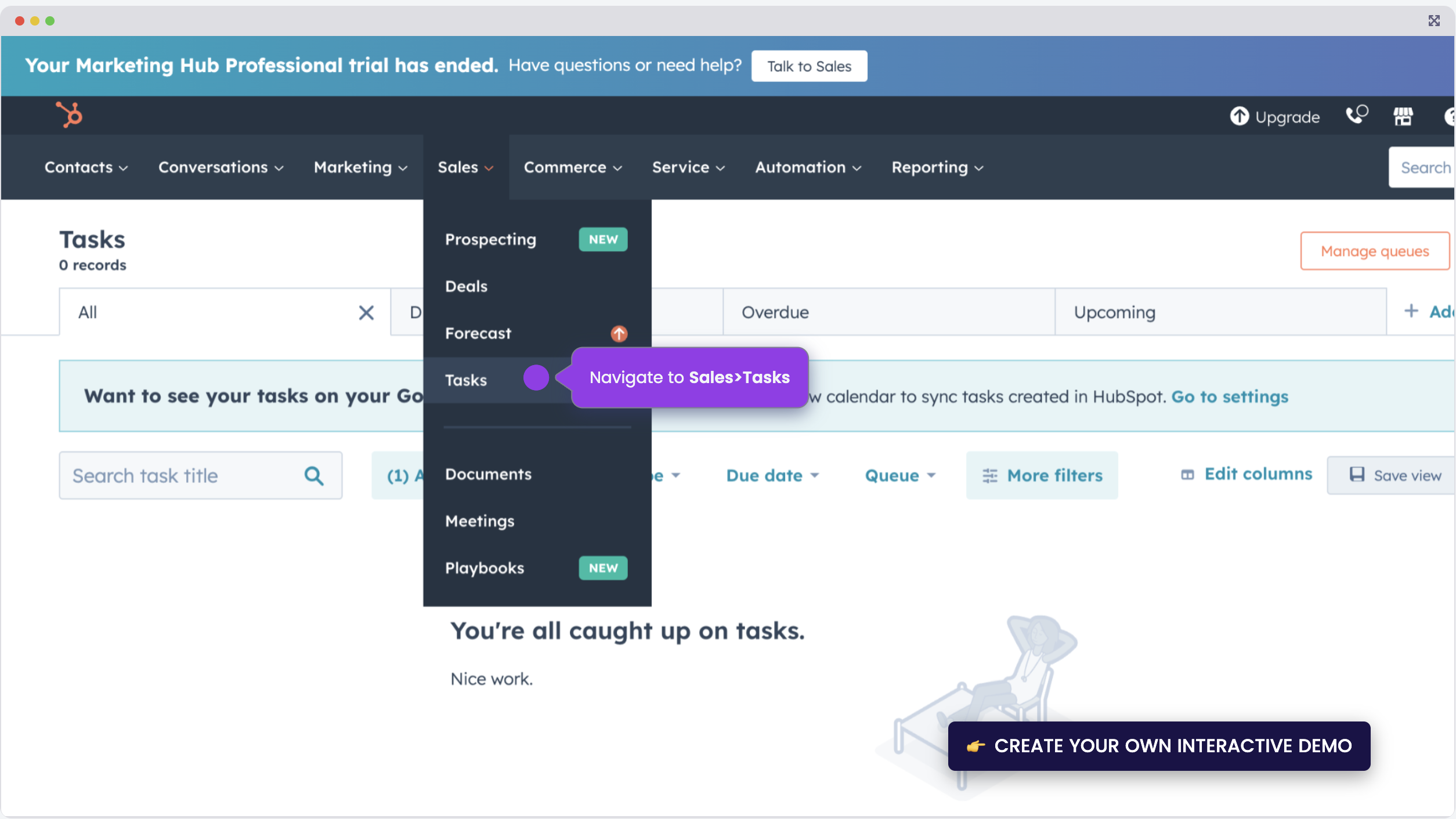Select the Overdue tab
The height and width of the screenshot is (819, 1456).
pos(775,312)
